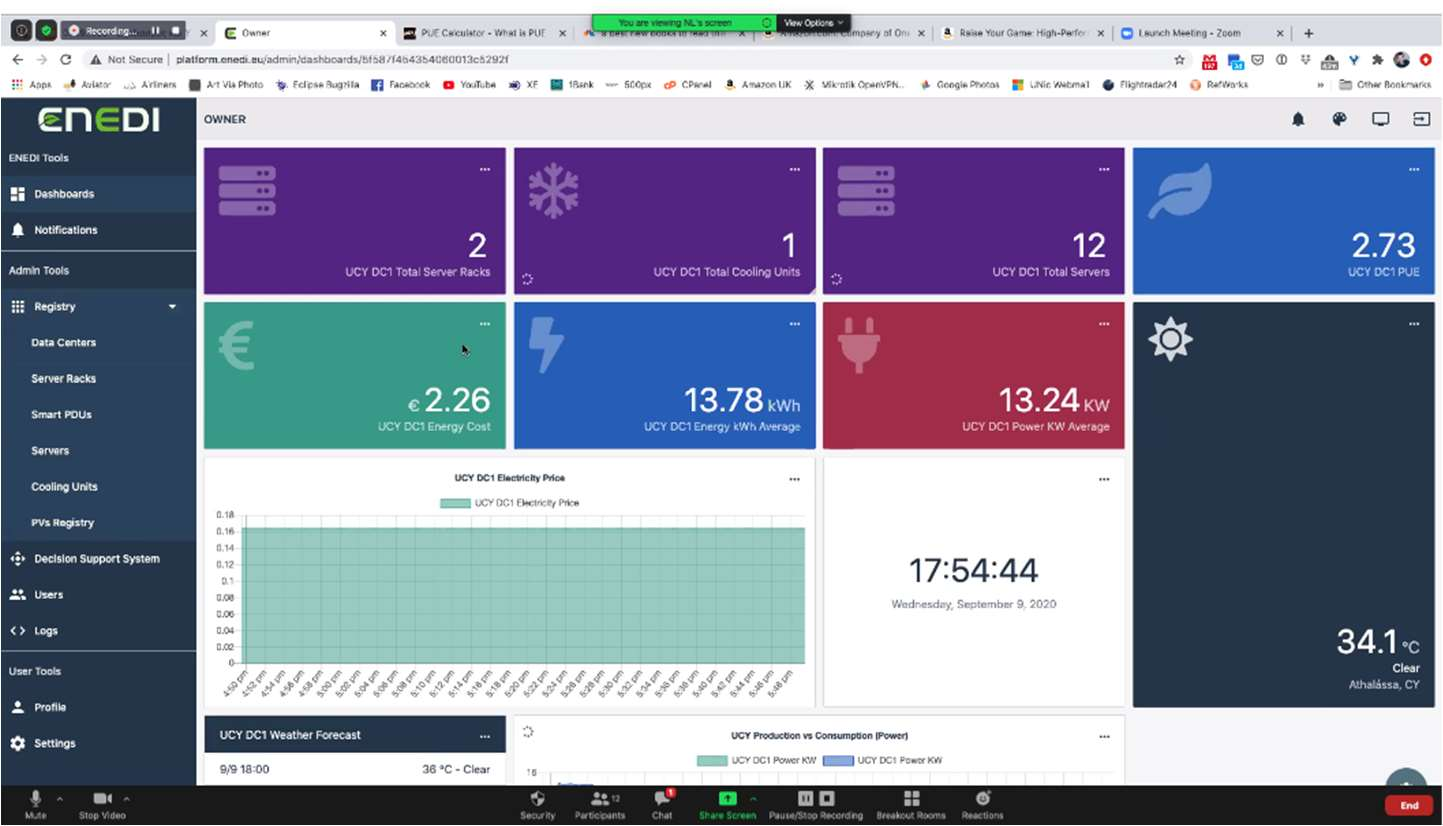
Task: Toggle green UCY DC1 Power KW legend swatch
Action: click(x=712, y=761)
